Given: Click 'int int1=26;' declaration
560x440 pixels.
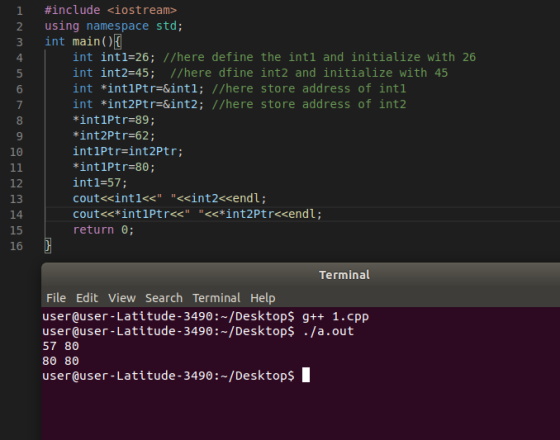Looking at the screenshot, I should (x=114, y=57).
